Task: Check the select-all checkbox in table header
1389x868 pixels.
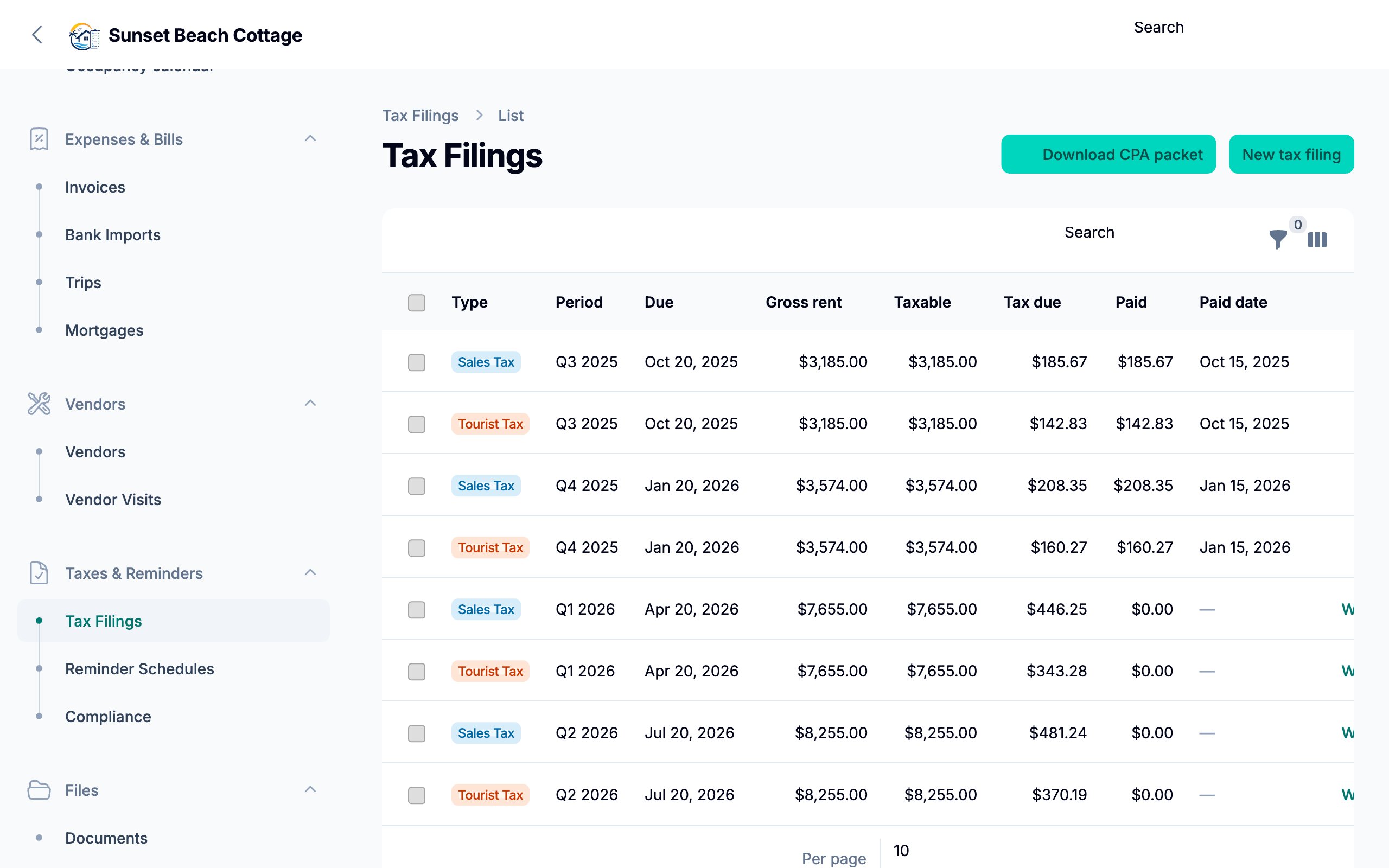Action: (416, 302)
